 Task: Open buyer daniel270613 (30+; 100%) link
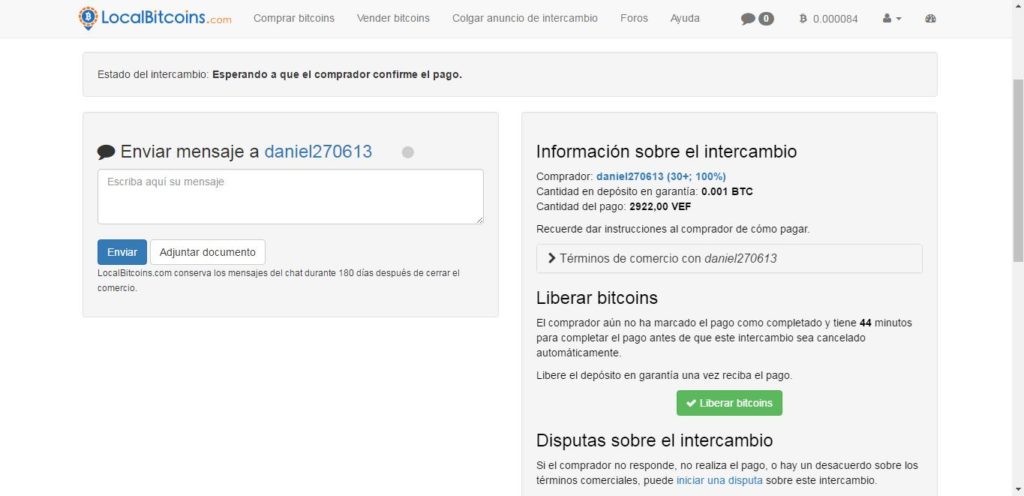(x=661, y=176)
